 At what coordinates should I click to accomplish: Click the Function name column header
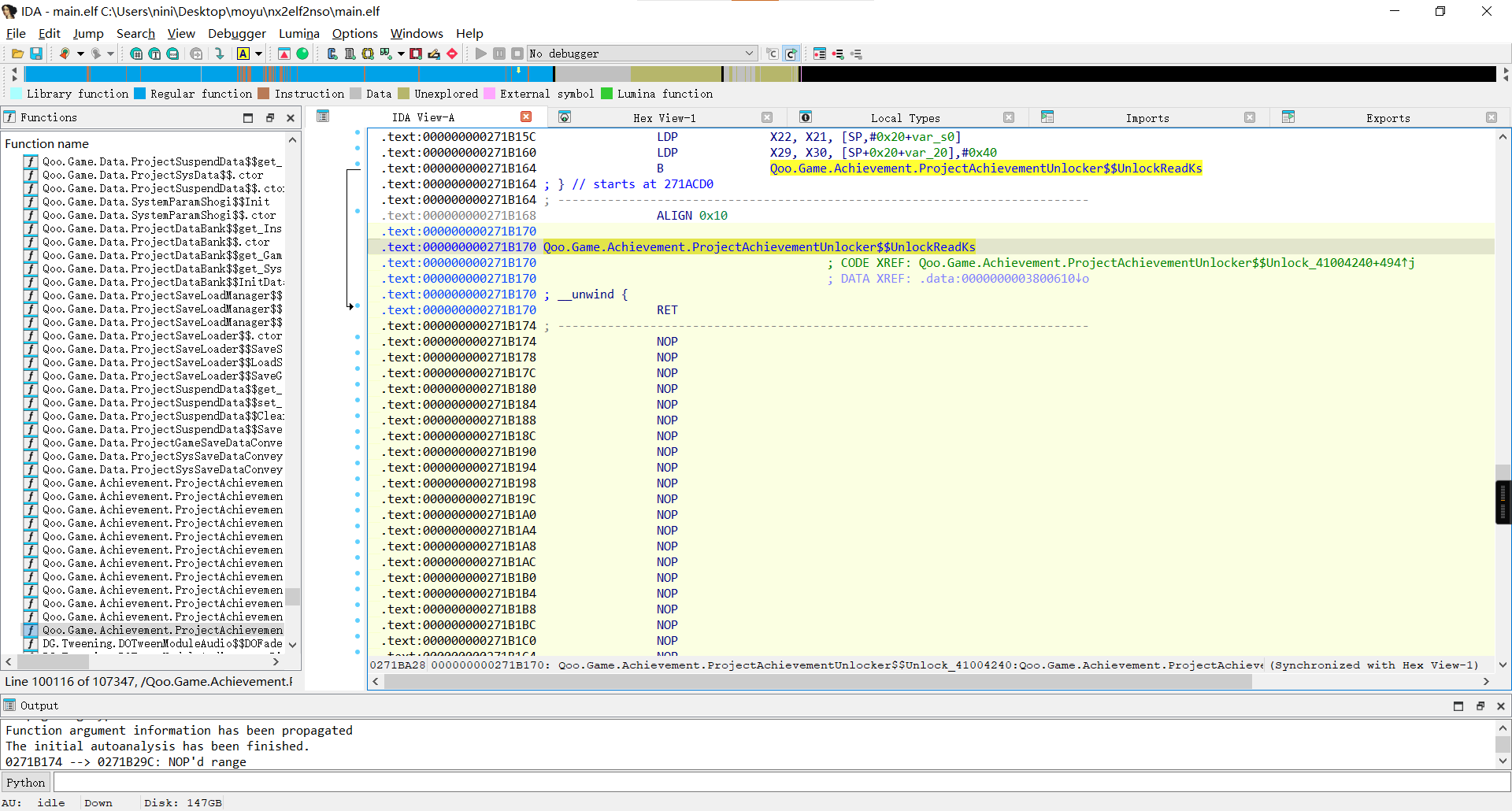click(x=144, y=143)
